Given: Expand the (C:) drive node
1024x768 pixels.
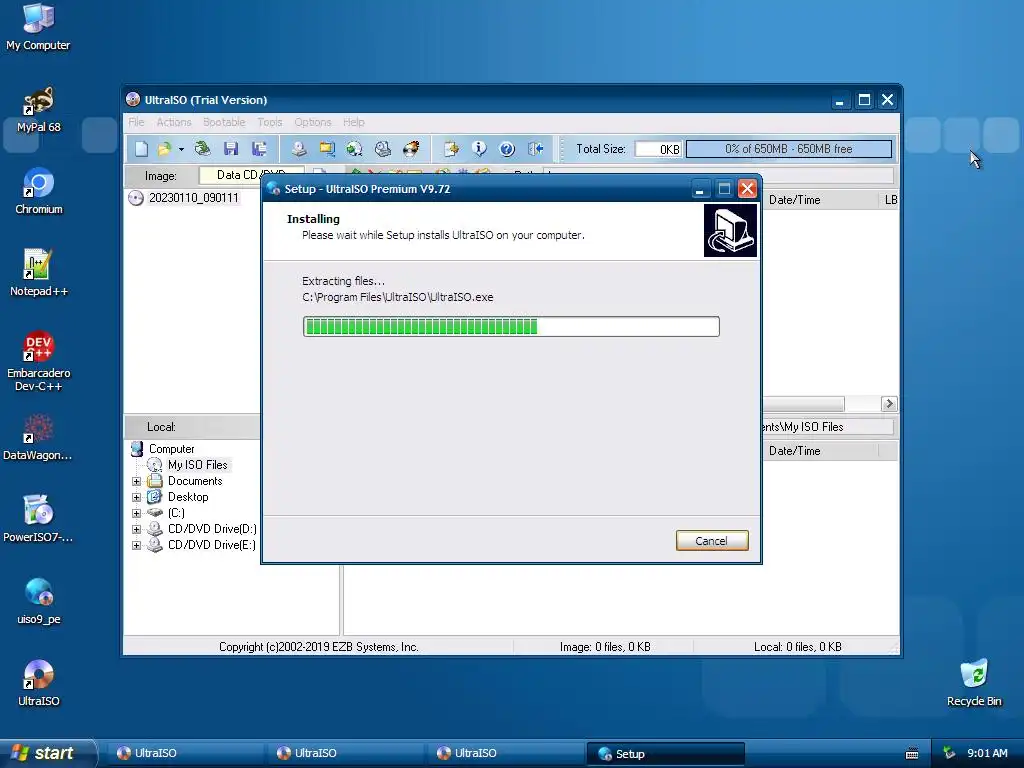Looking at the screenshot, I should point(136,513).
